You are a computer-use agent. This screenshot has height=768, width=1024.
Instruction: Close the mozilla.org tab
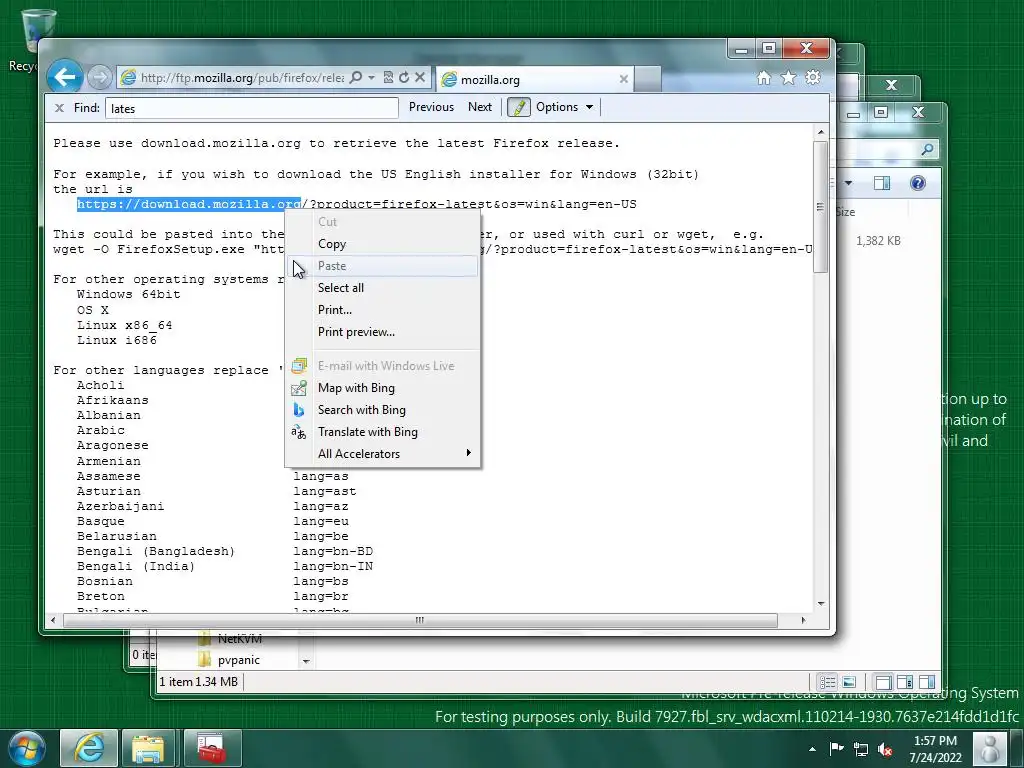pyautogui.click(x=624, y=79)
